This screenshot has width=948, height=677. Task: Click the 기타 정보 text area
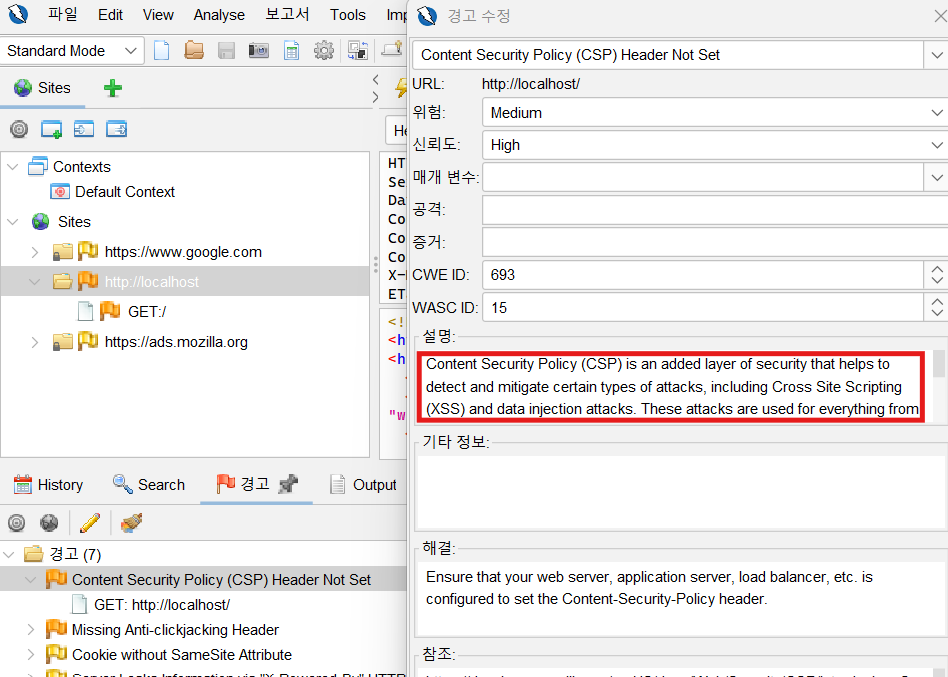(680, 491)
